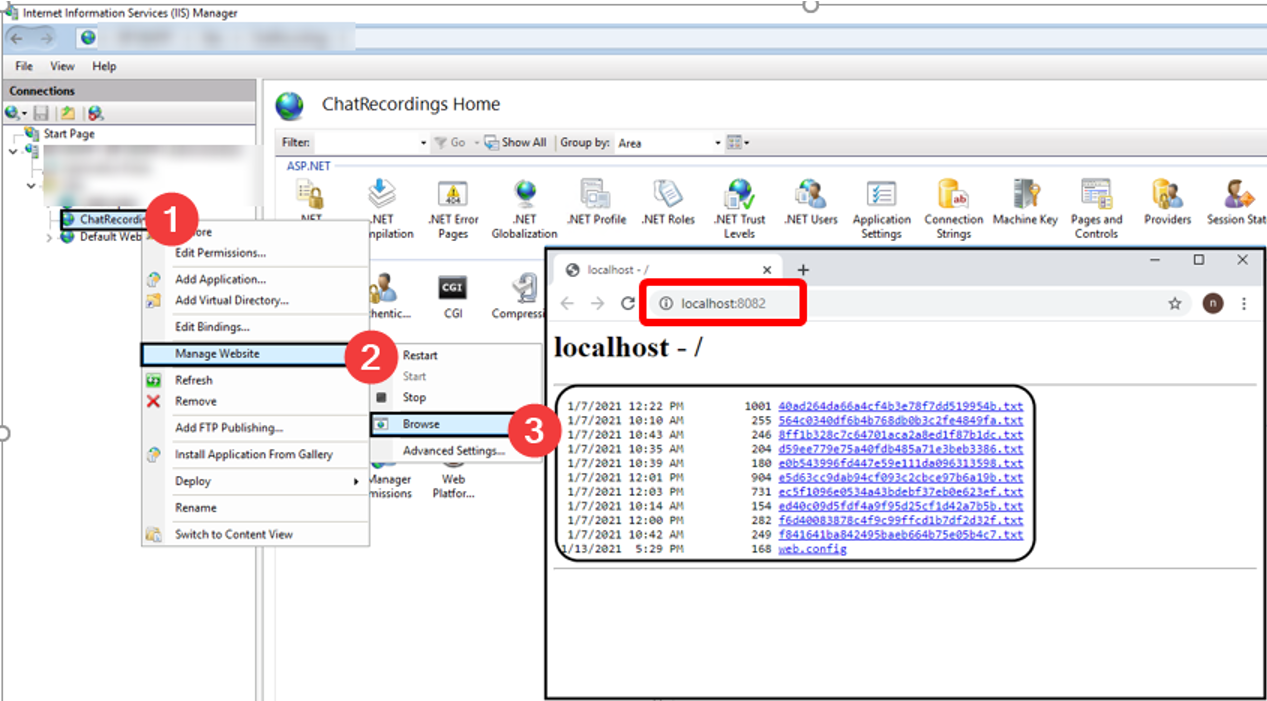Image resolution: width=1267 pixels, height=701 pixels.
Task: Bookmark the page with the star icon
Action: tap(1175, 303)
